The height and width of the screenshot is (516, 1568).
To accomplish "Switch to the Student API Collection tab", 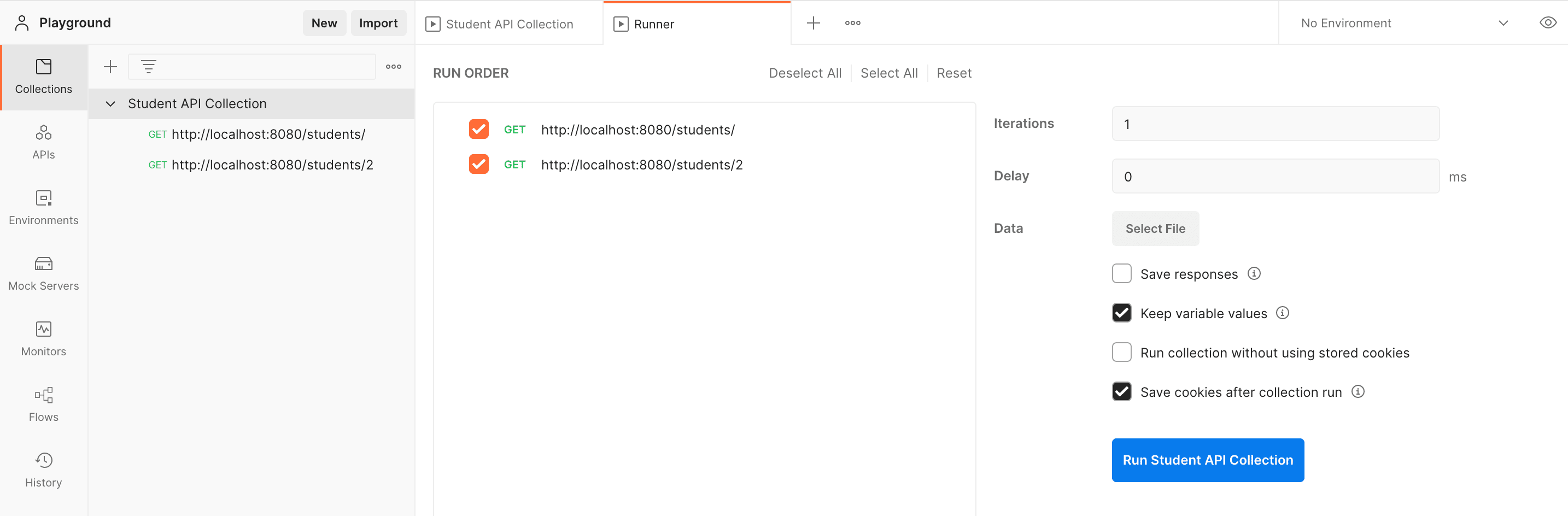I will pos(509,24).
